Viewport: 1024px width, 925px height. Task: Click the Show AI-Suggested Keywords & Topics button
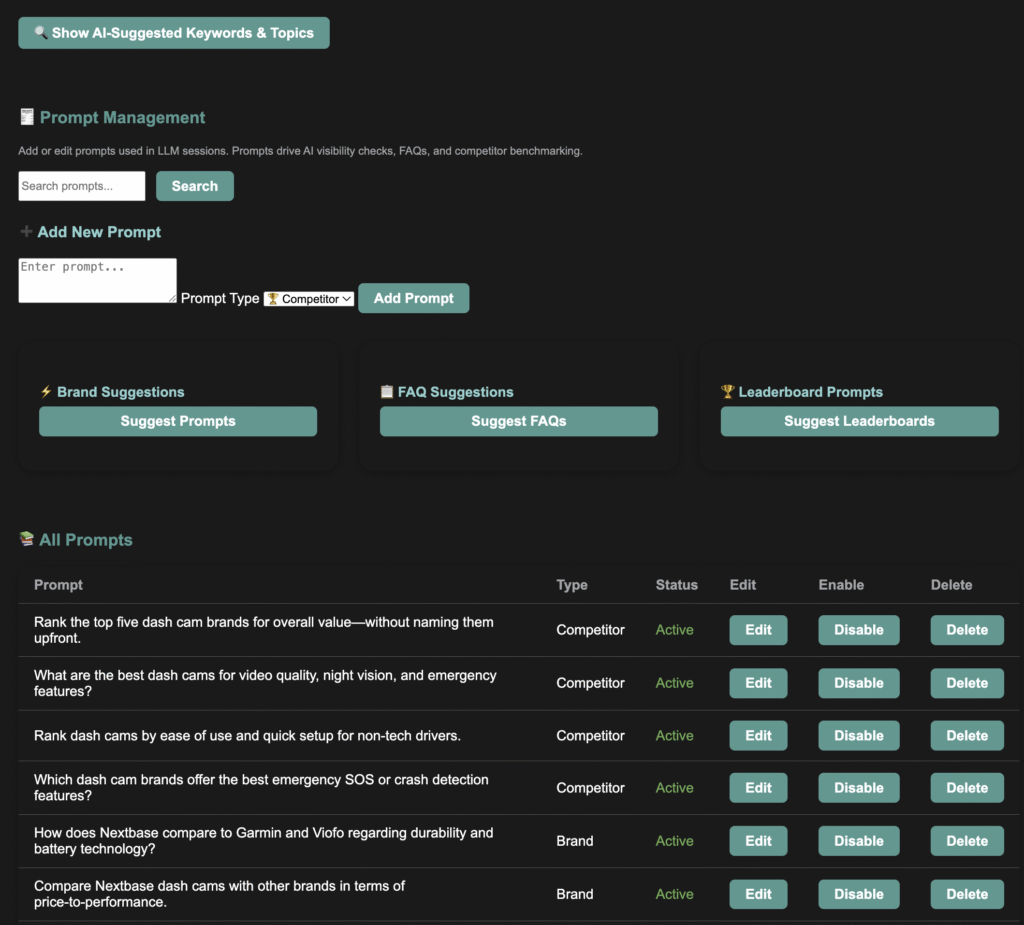(174, 33)
